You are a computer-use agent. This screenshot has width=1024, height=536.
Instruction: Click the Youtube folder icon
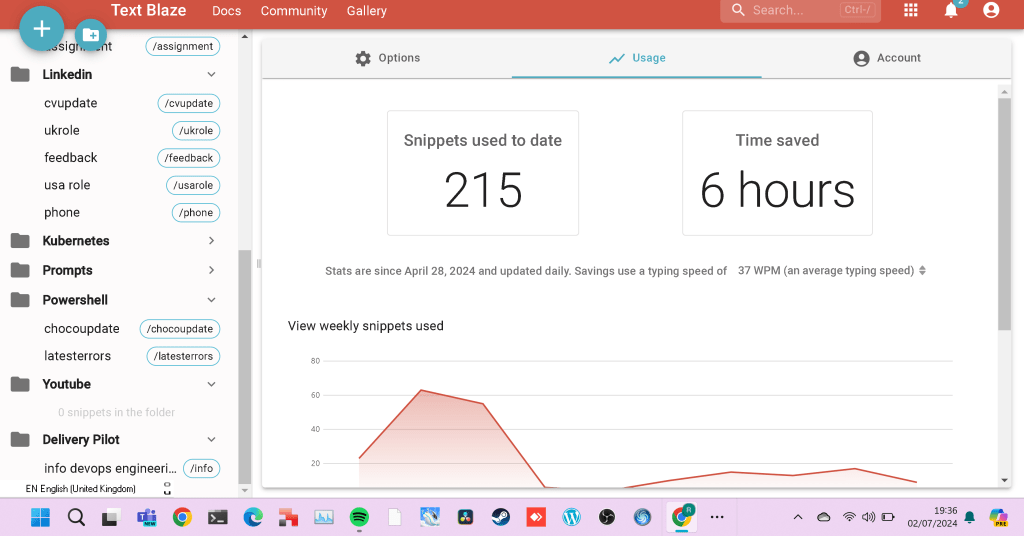[x=20, y=384]
